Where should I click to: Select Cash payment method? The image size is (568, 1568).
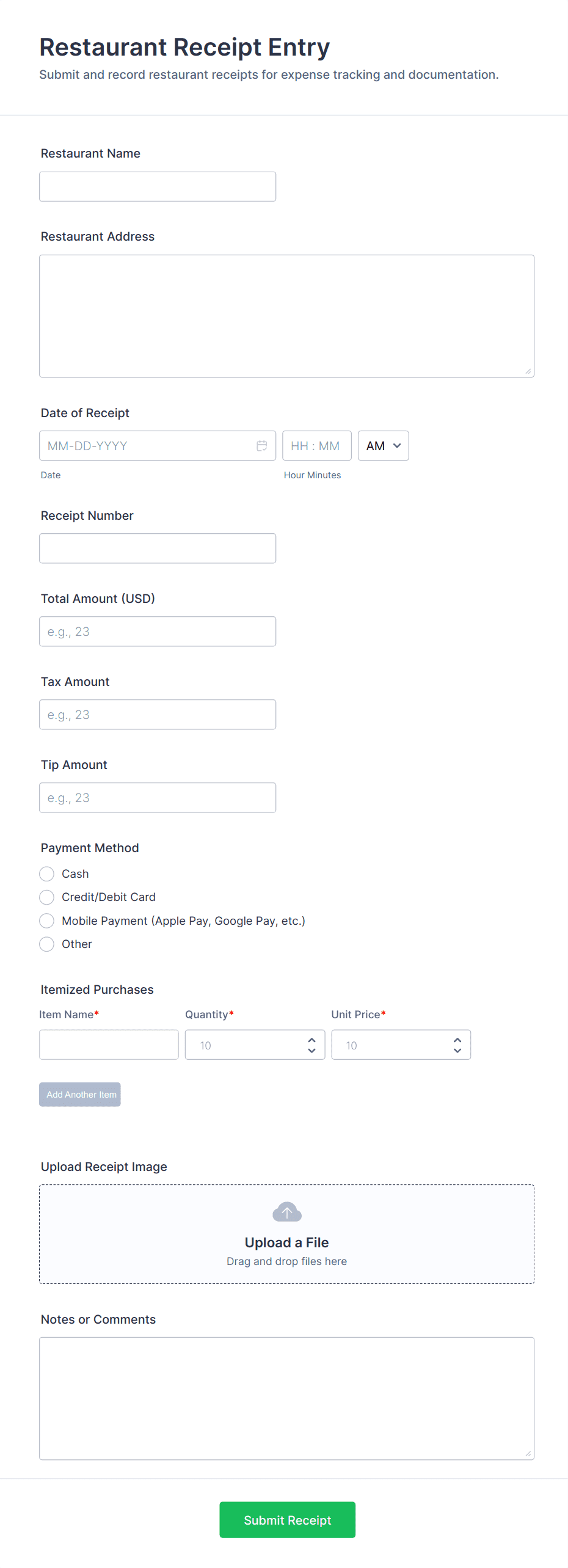(47, 874)
